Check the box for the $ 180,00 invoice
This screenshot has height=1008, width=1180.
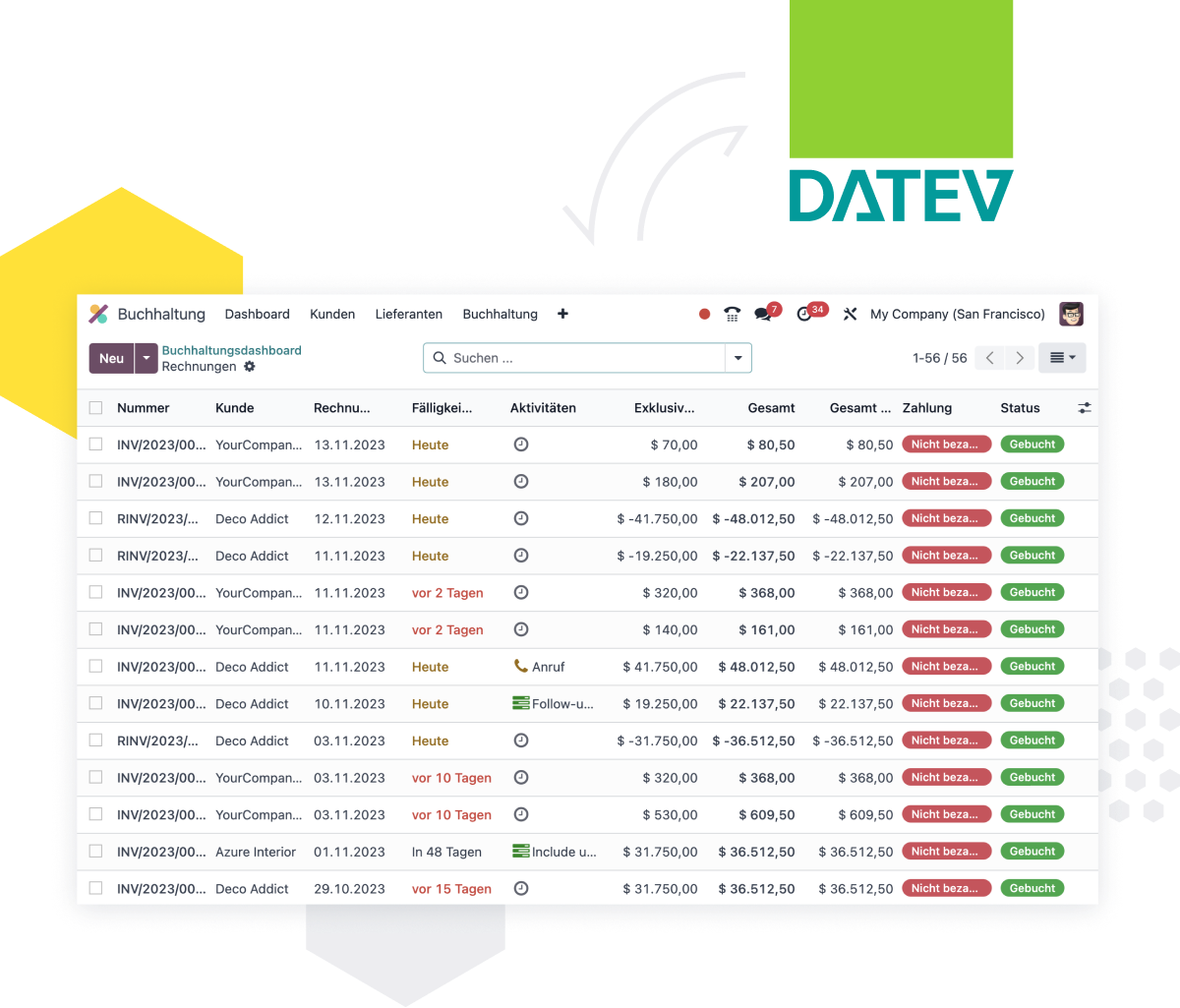(95, 482)
